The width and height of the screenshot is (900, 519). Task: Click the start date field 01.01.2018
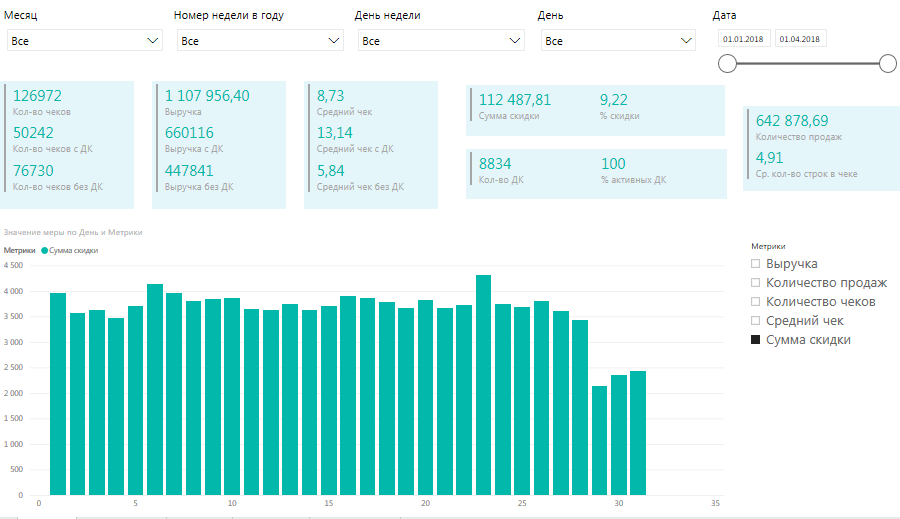[743, 38]
